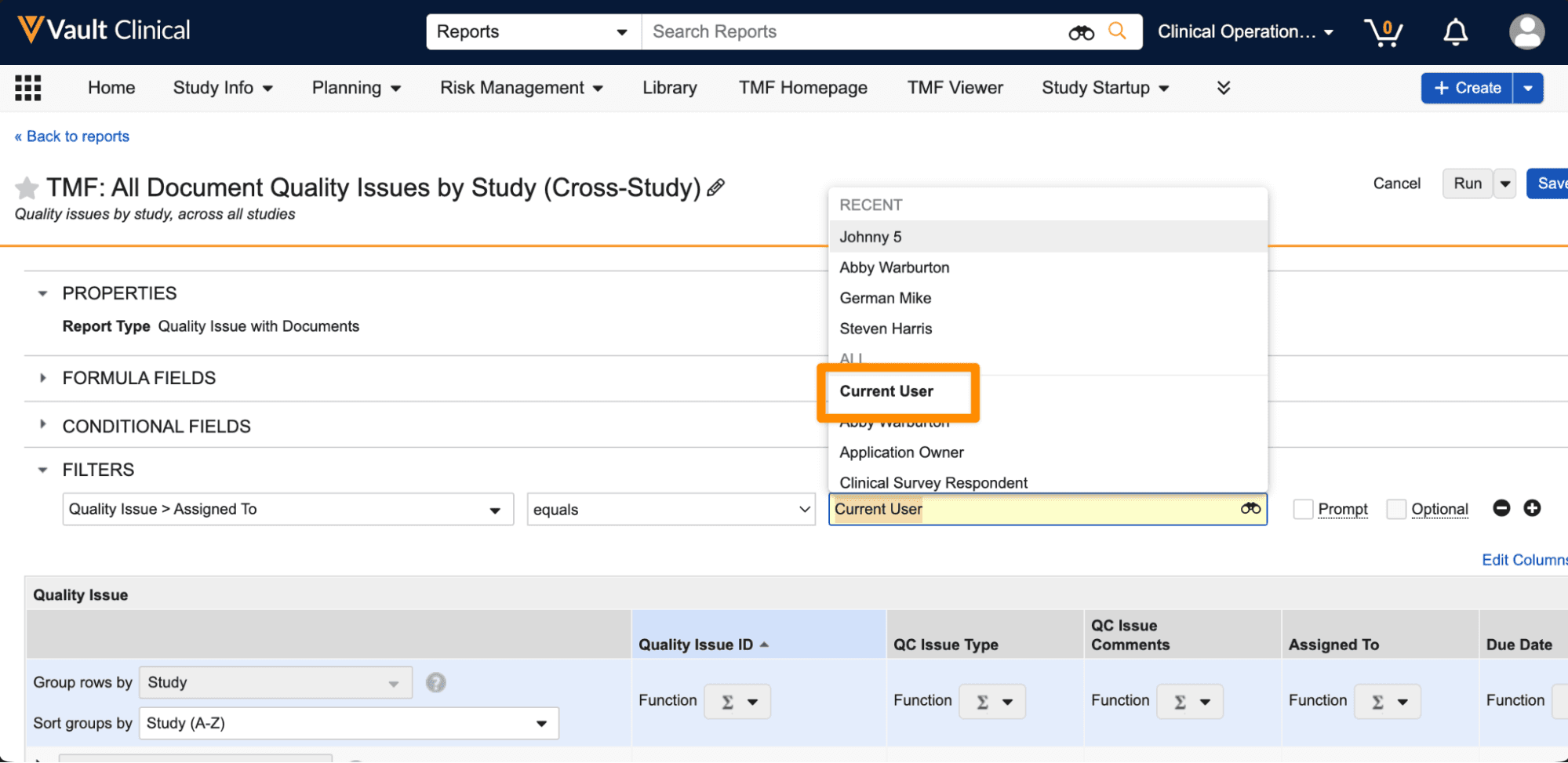Expand the CONDITIONAL FIELDS section

click(43, 424)
